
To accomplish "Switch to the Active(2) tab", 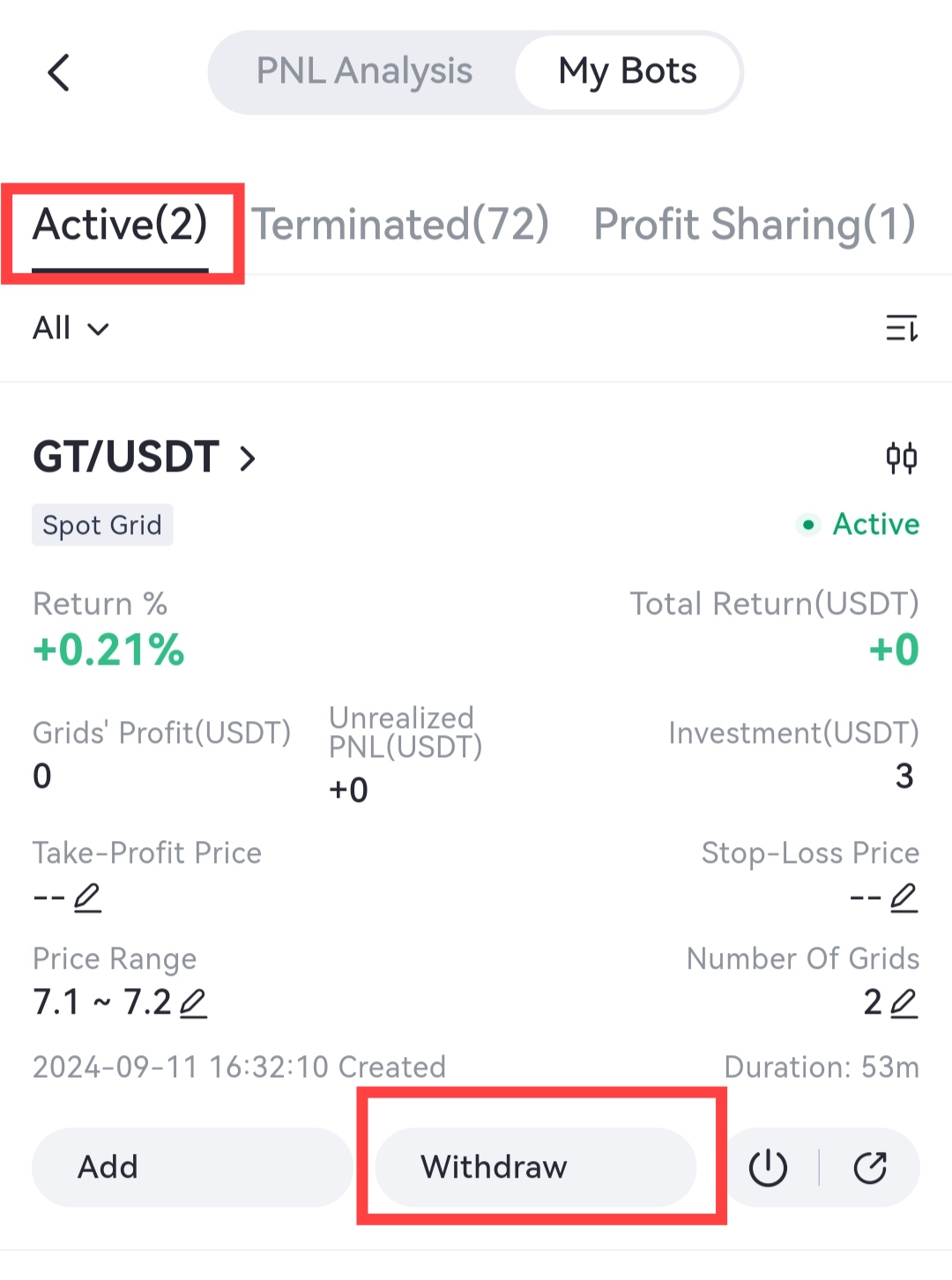I will [120, 225].
